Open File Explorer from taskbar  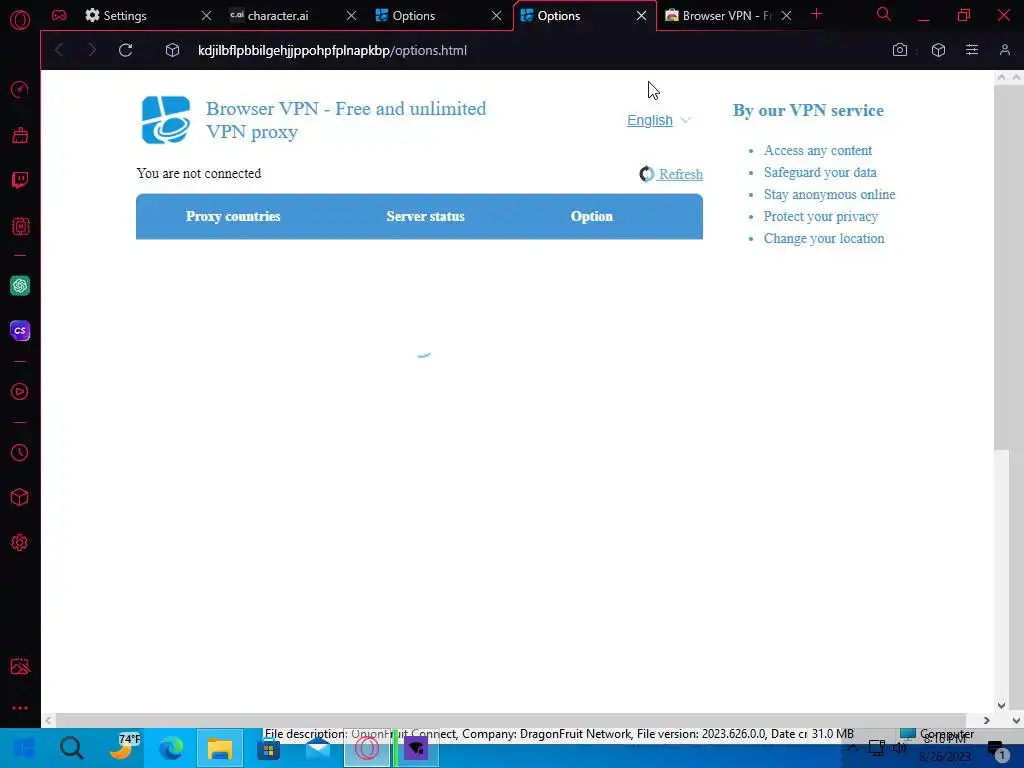pos(220,748)
